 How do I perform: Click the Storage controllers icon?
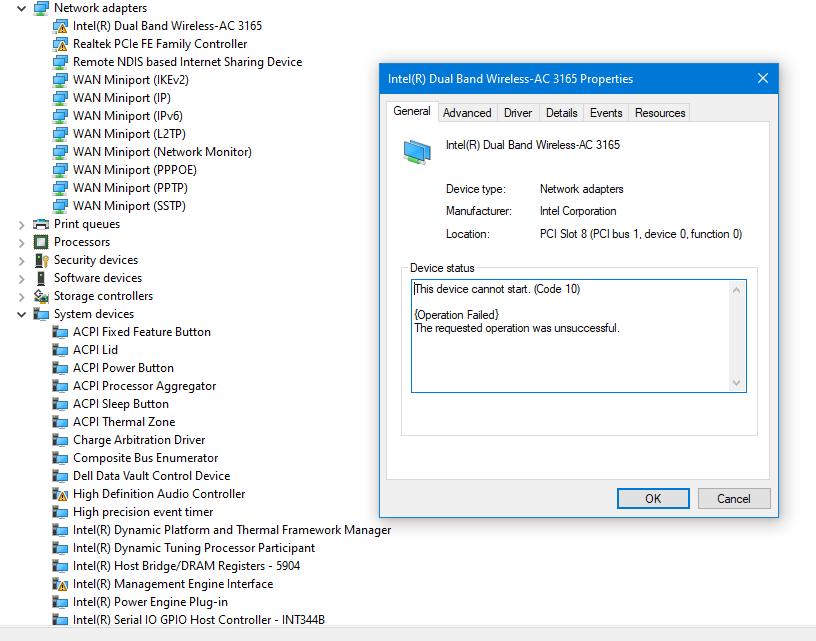(x=41, y=296)
